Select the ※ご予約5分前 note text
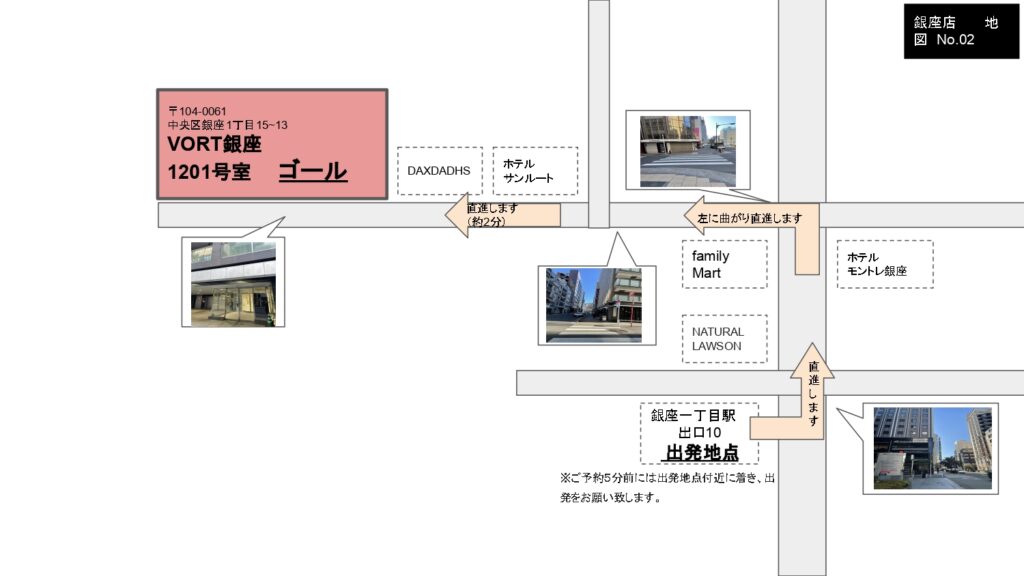 pyautogui.click(x=668, y=487)
